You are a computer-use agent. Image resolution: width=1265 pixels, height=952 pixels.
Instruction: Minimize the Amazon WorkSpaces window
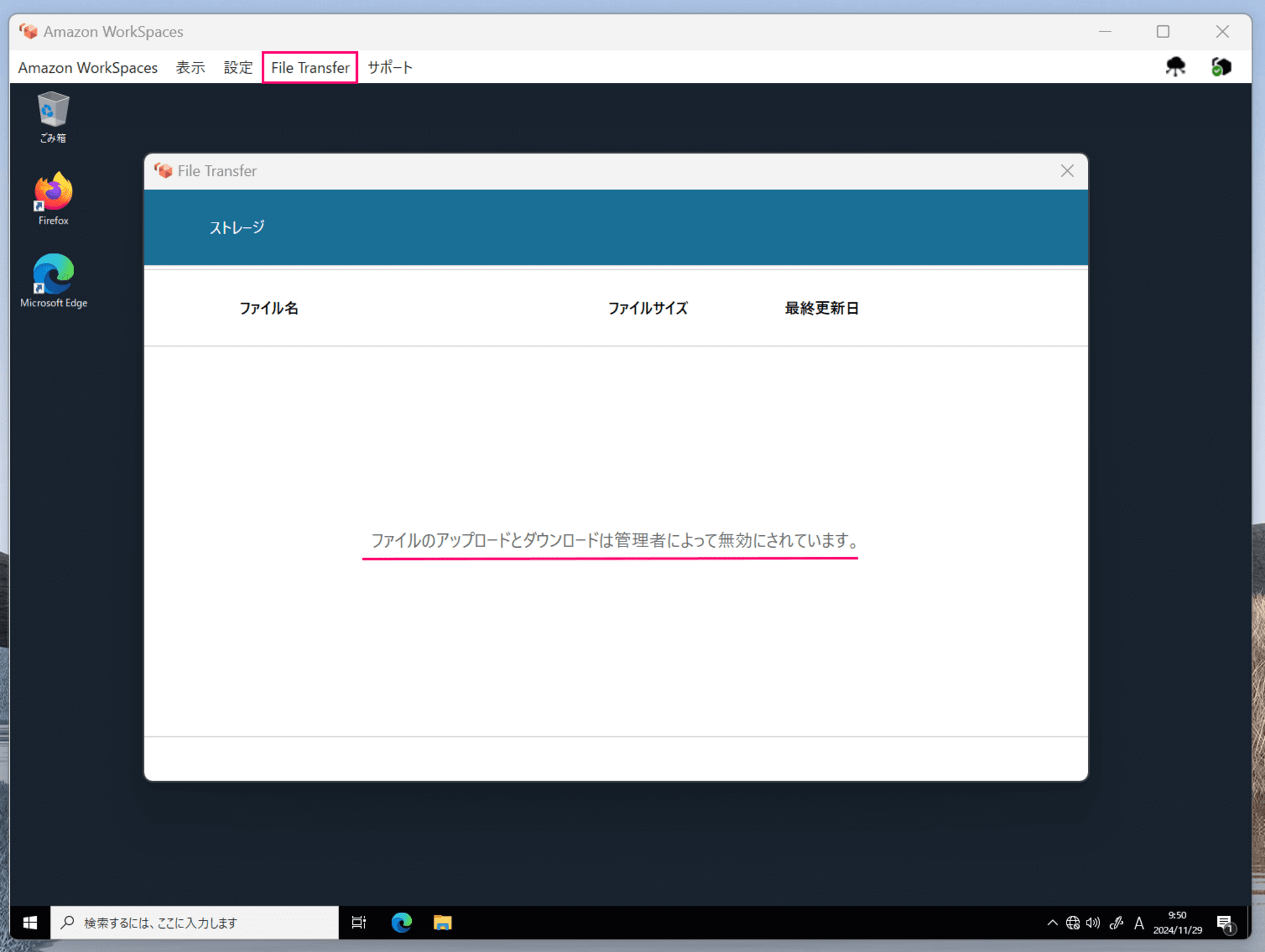pyautogui.click(x=1105, y=32)
